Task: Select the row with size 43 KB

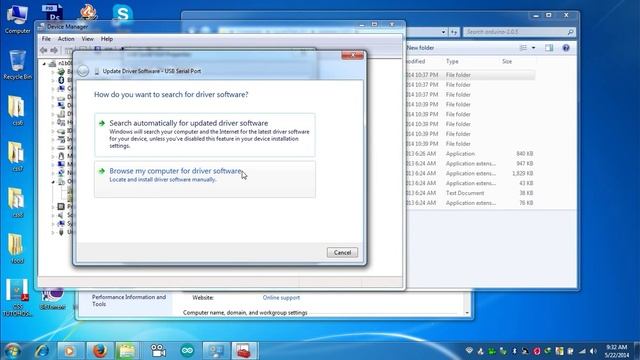Action: [470, 183]
